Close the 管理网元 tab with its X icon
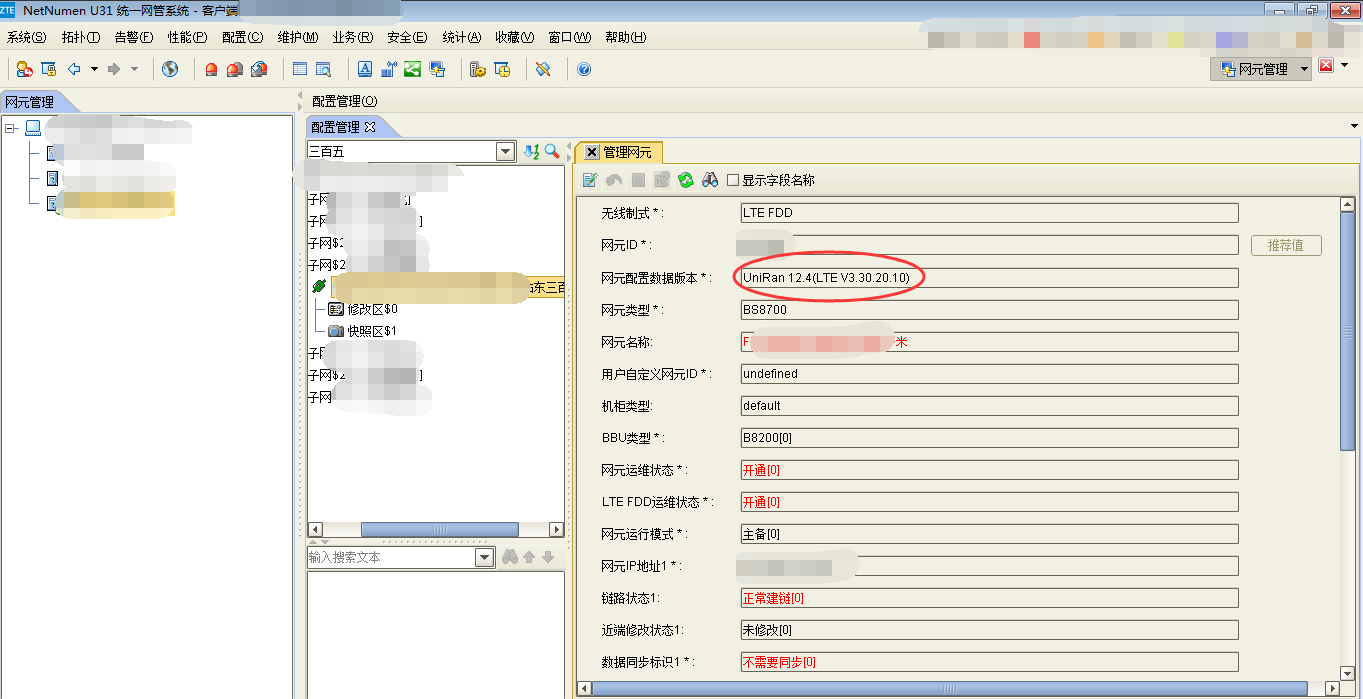1363x699 pixels. click(x=592, y=152)
